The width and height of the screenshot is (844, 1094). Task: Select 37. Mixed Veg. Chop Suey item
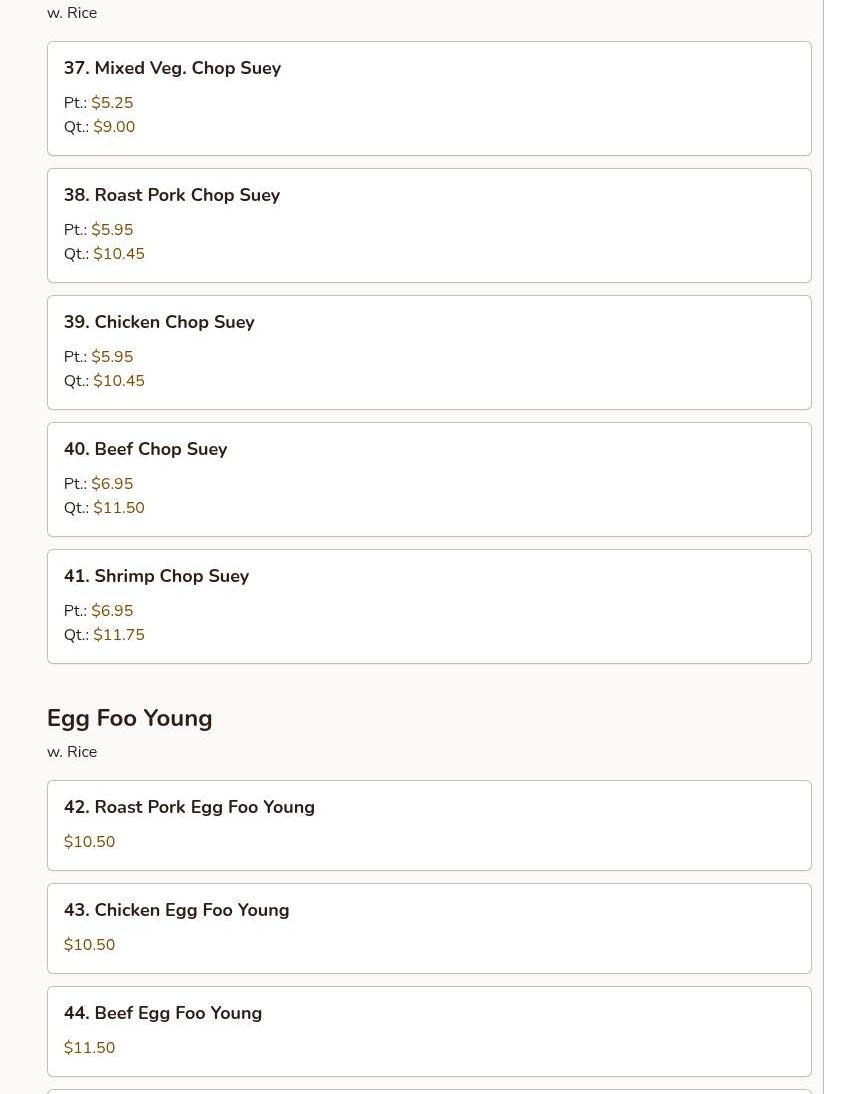429,98
